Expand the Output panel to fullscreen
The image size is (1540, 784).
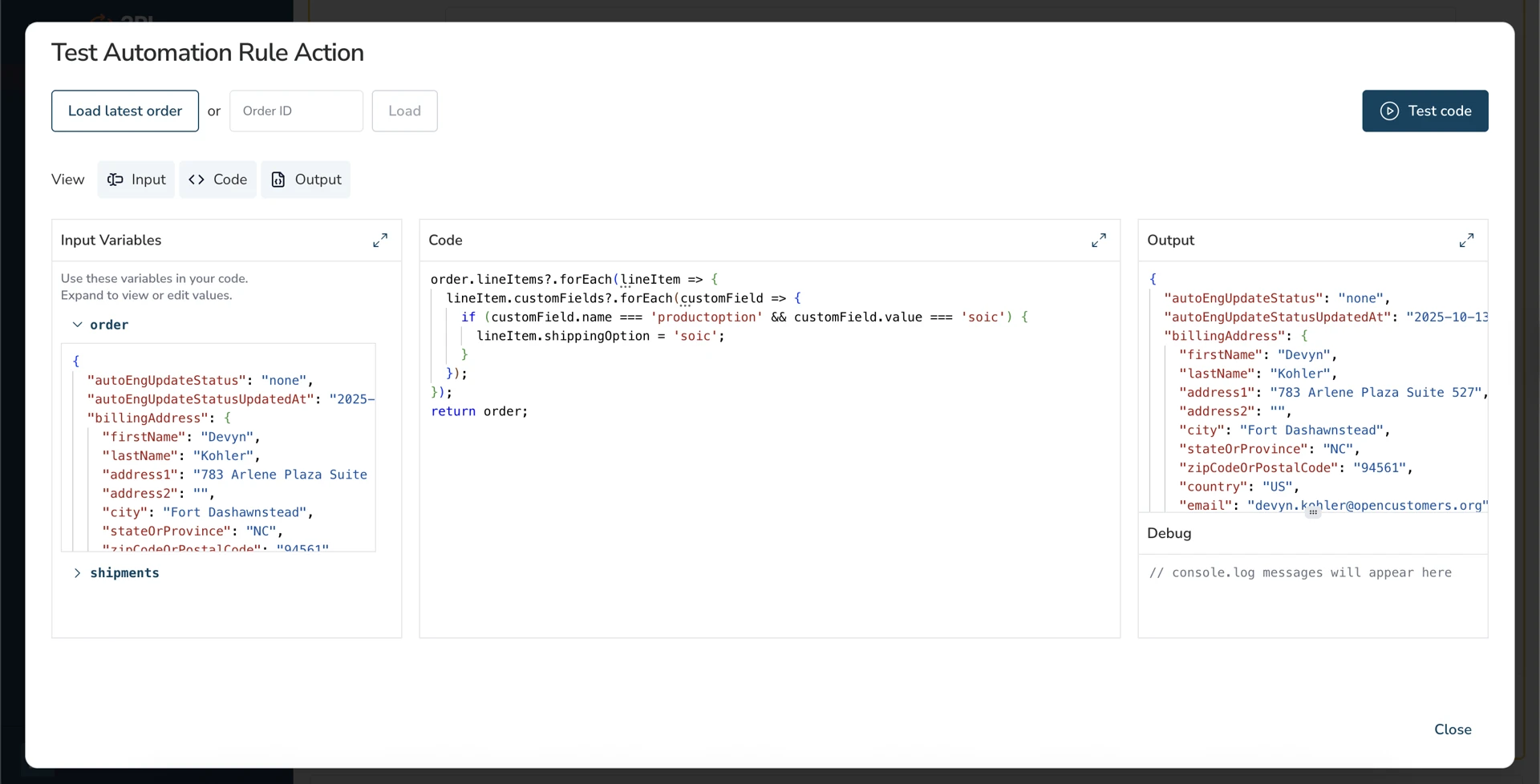pos(1466,240)
